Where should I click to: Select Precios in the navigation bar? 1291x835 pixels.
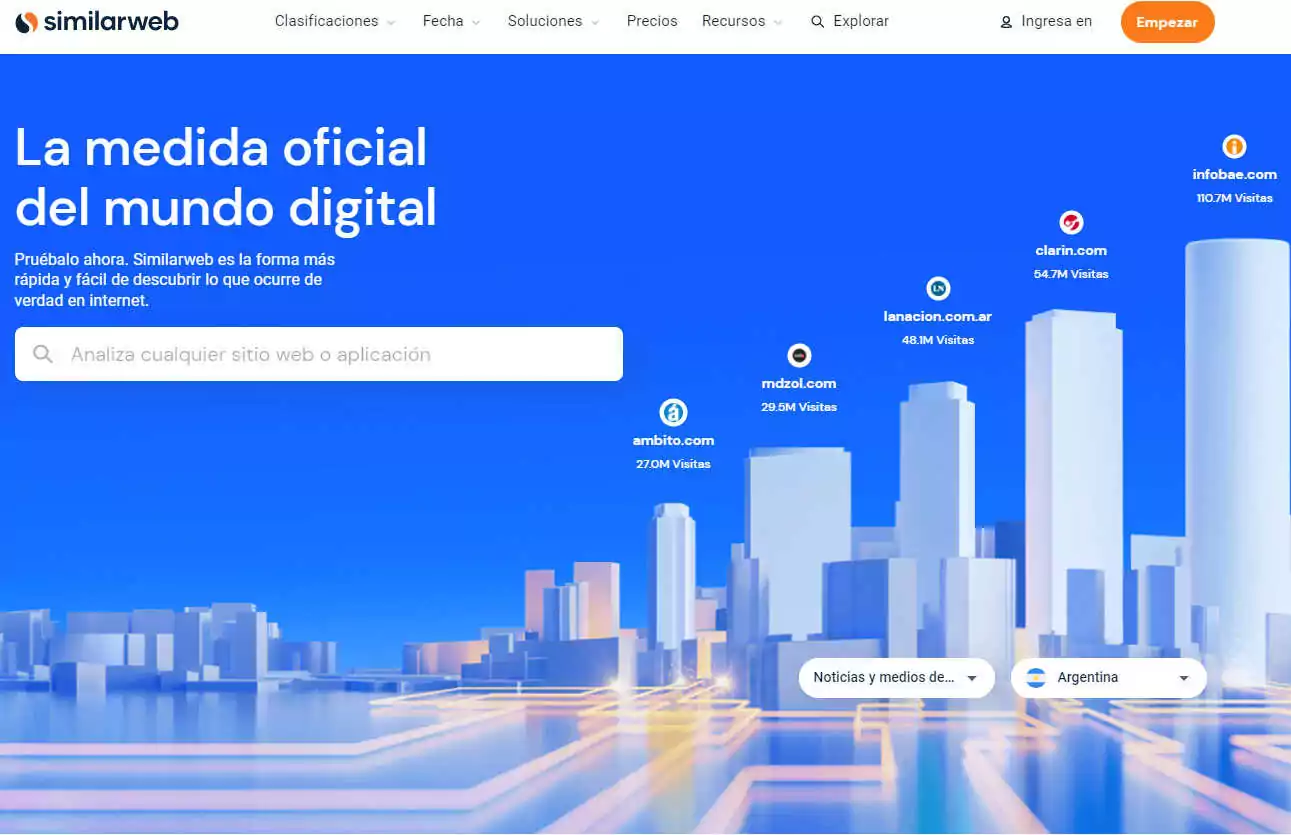(x=652, y=21)
